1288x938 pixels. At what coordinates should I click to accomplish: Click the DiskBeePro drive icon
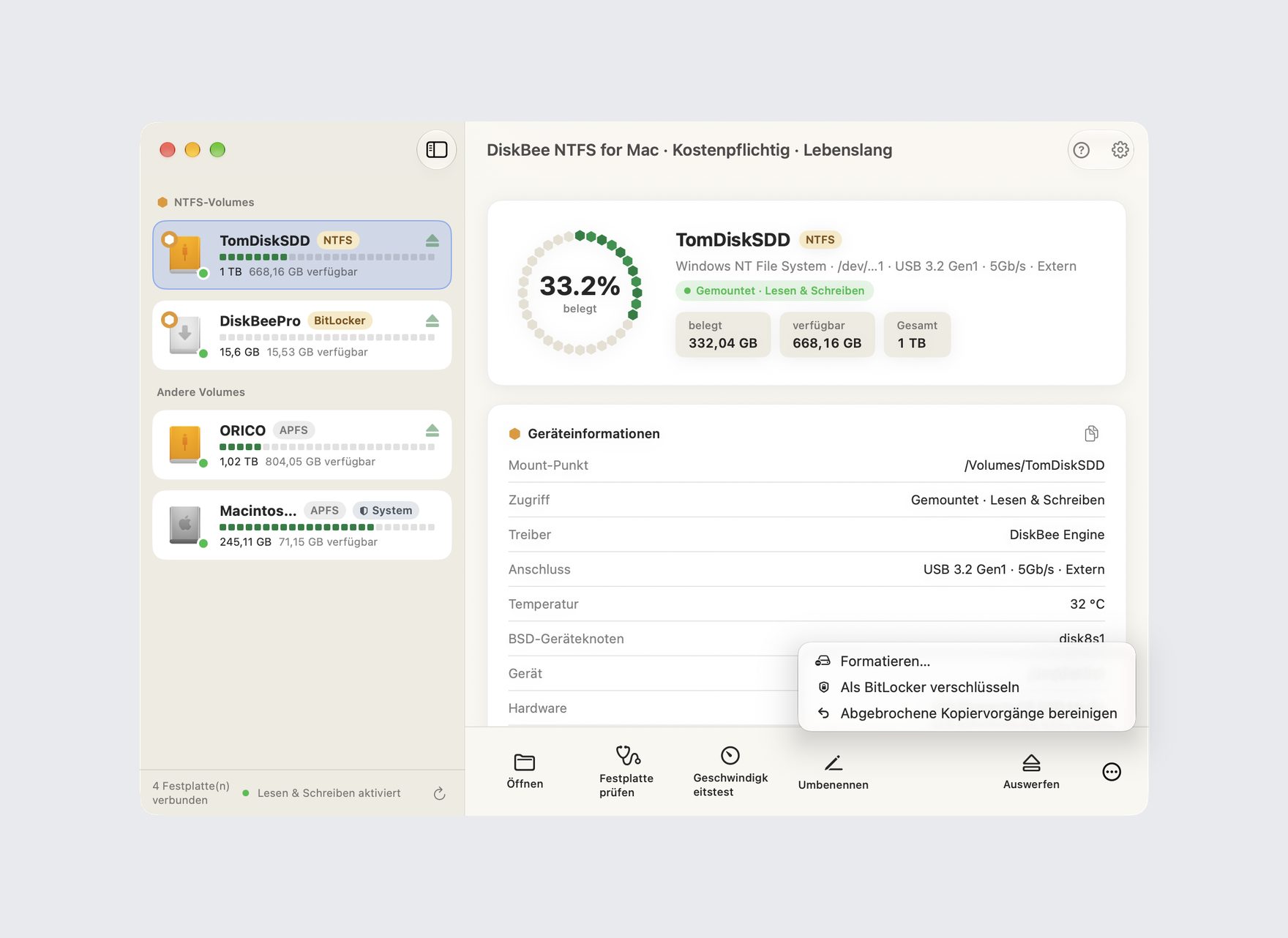185,335
